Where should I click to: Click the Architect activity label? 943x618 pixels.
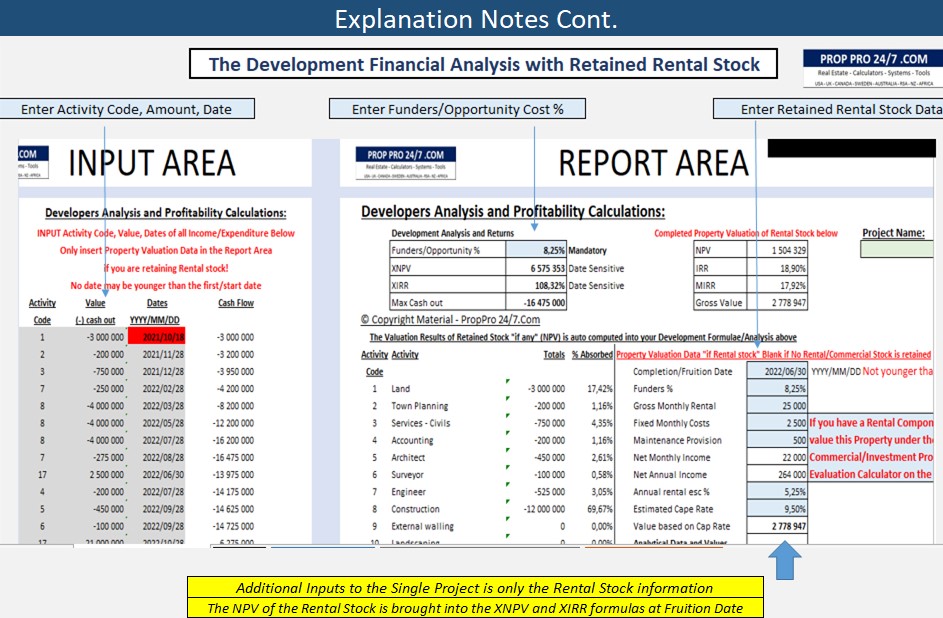(408, 457)
